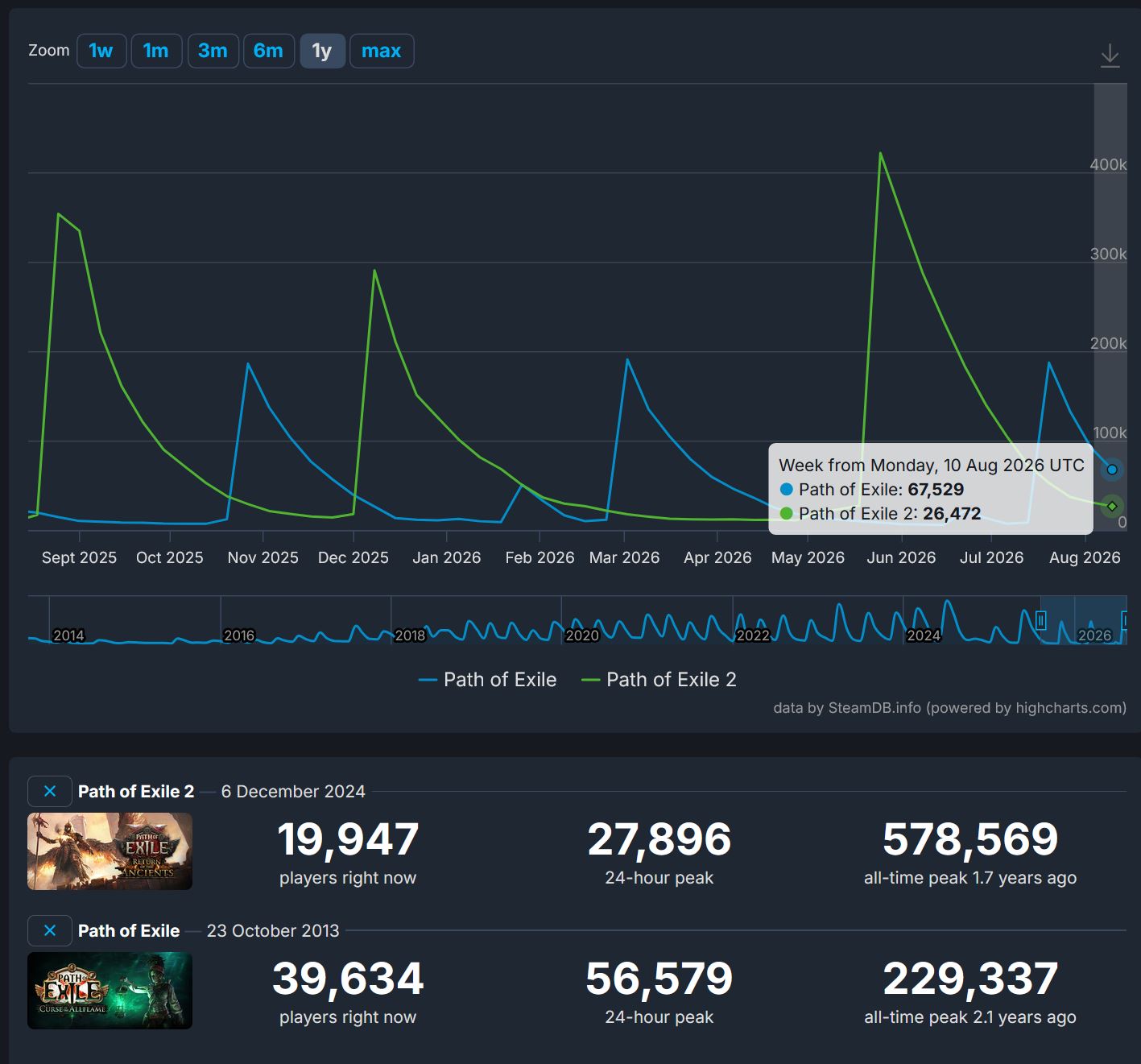Remove Path of Exile 2 from comparison
The height and width of the screenshot is (1064, 1141).
(50, 791)
